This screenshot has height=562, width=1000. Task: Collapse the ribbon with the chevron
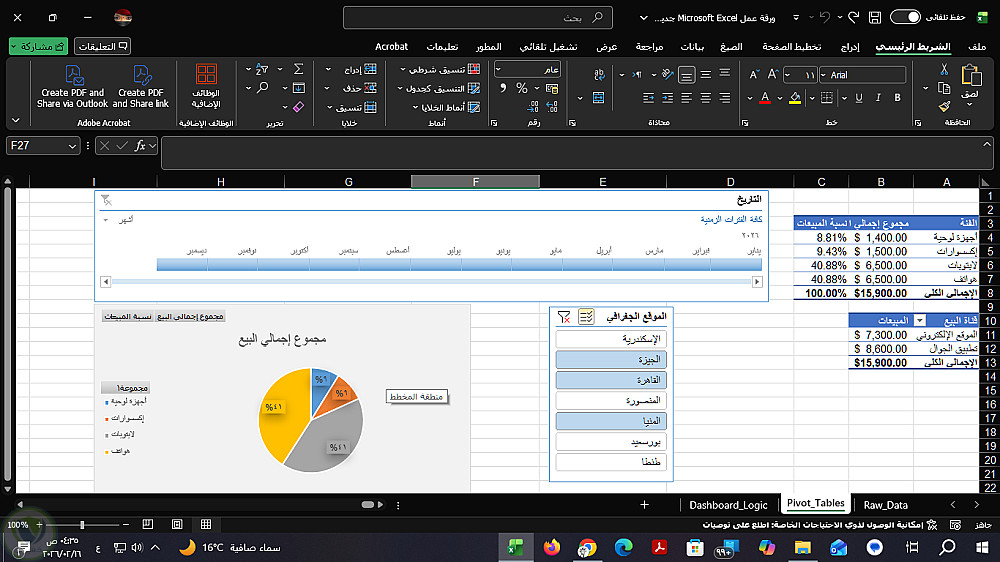tap(16, 120)
